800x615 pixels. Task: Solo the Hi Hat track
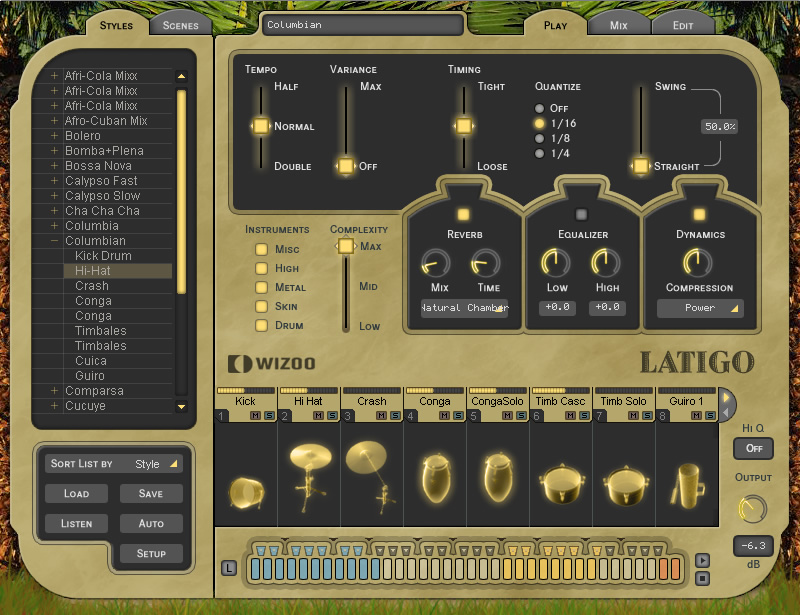click(332, 415)
